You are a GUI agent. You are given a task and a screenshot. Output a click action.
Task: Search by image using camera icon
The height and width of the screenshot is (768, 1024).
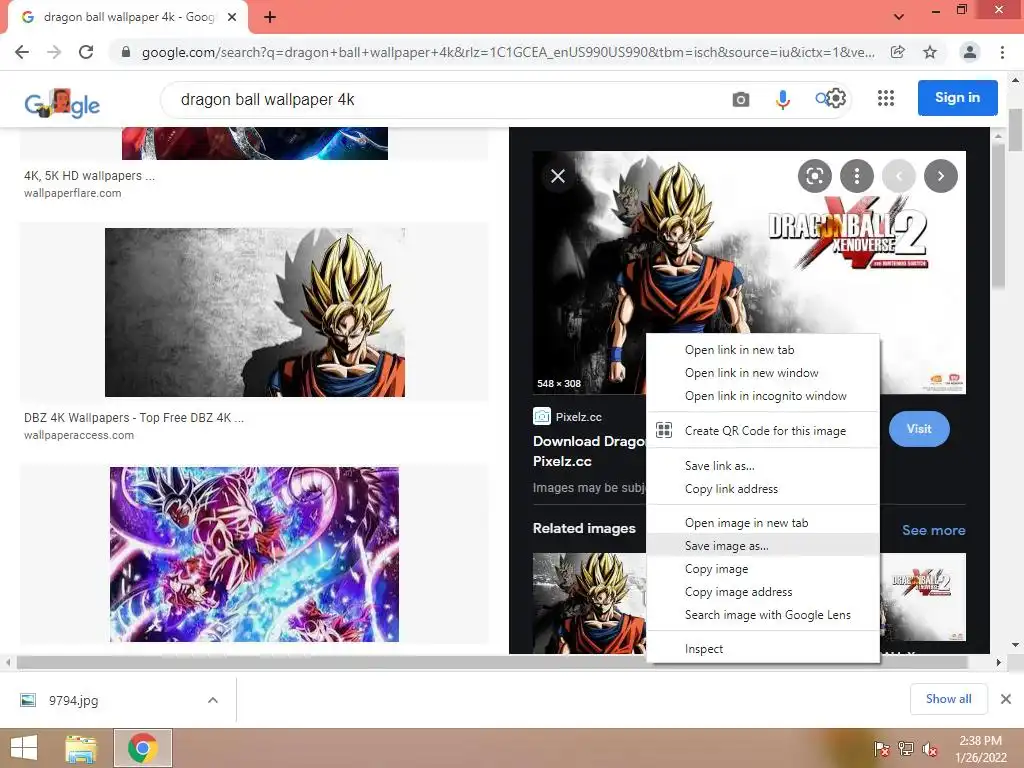741,99
